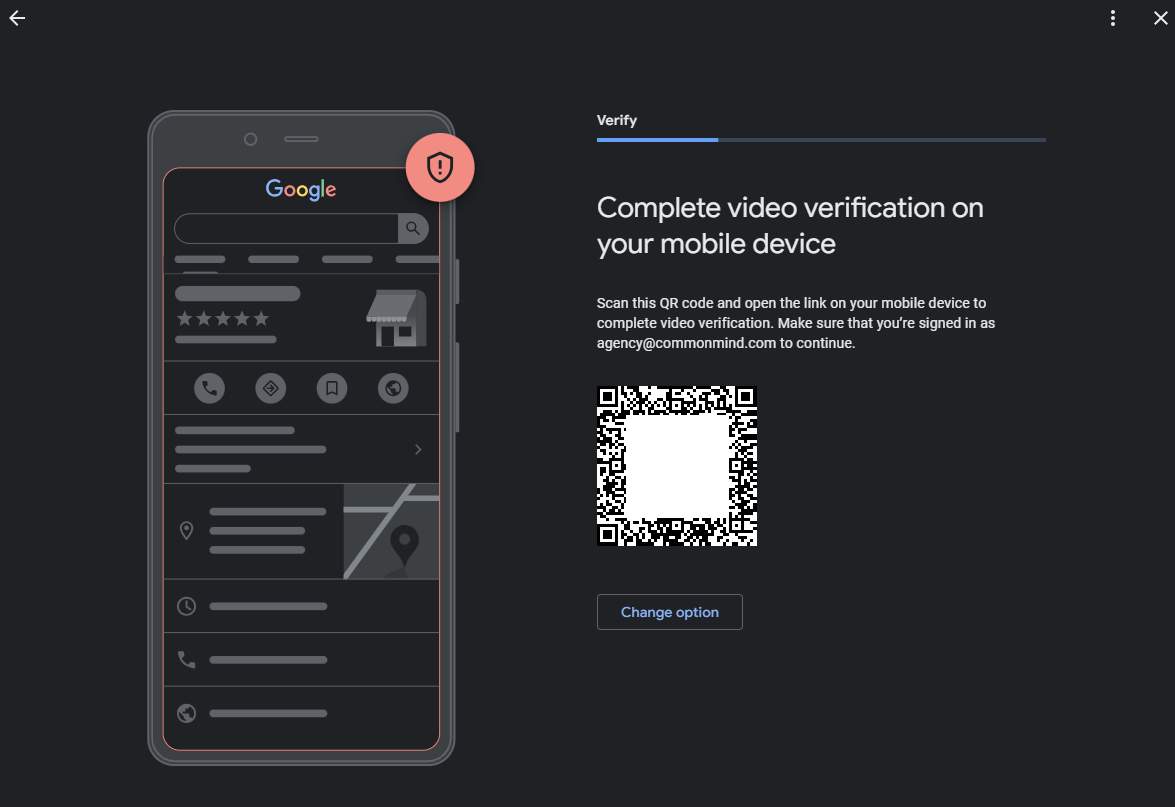Click the globe icon in bottom row
The height and width of the screenshot is (807, 1175).
(x=187, y=713)
